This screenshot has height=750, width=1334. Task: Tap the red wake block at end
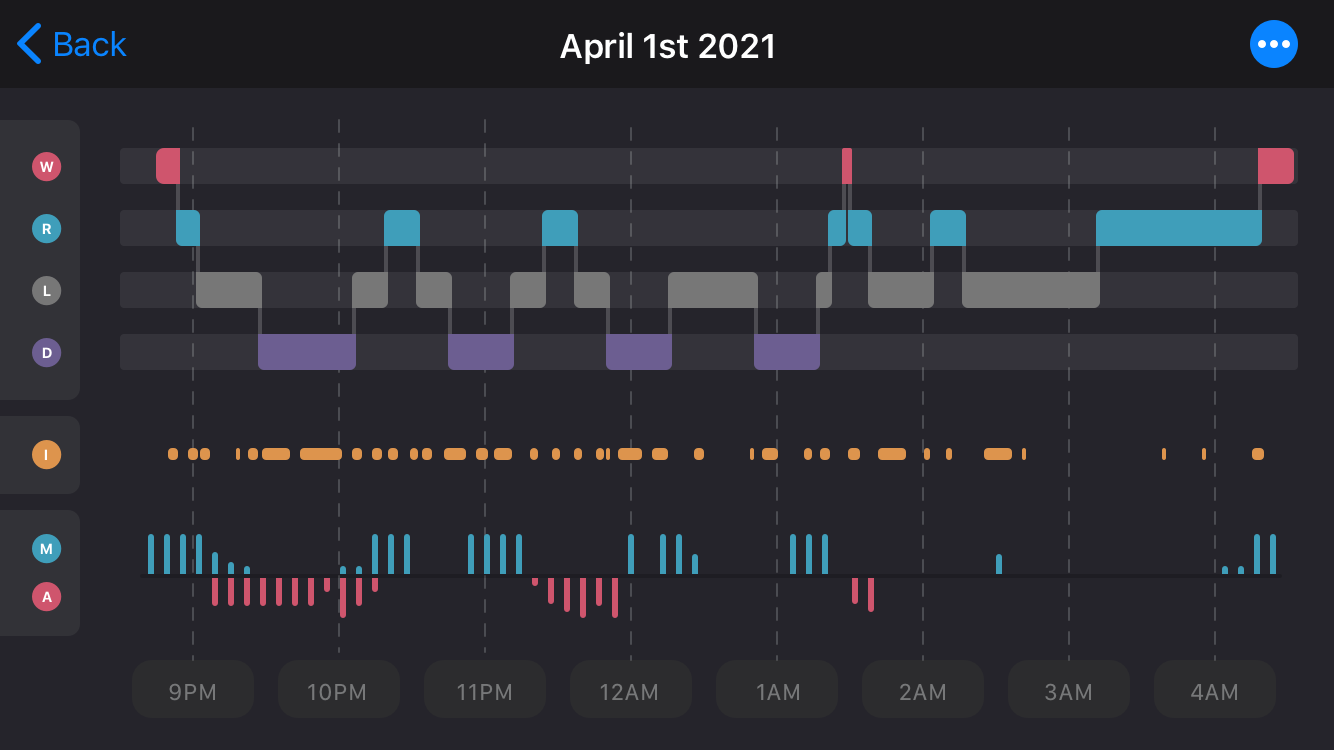coord(1275,166)
